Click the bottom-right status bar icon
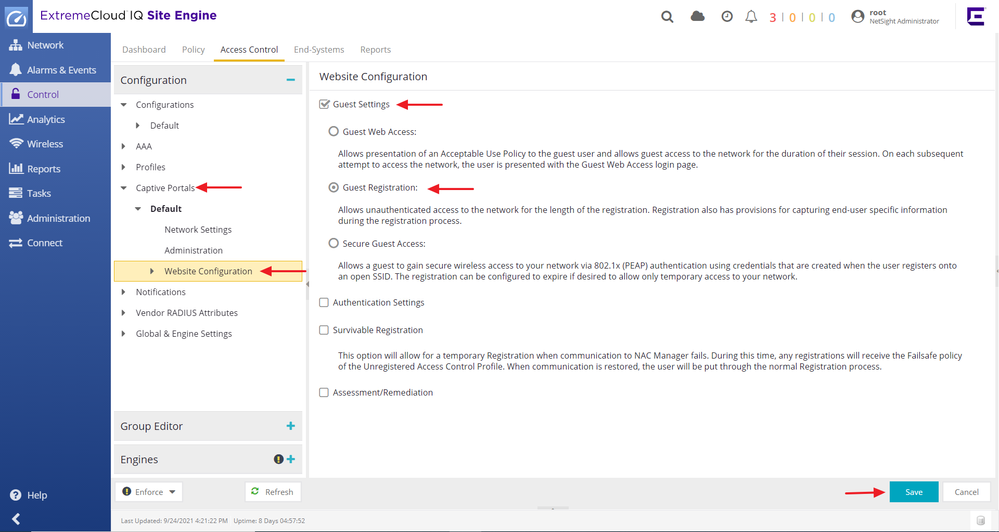Viewport: 999px width, 532px height. (x=981, y=521)
